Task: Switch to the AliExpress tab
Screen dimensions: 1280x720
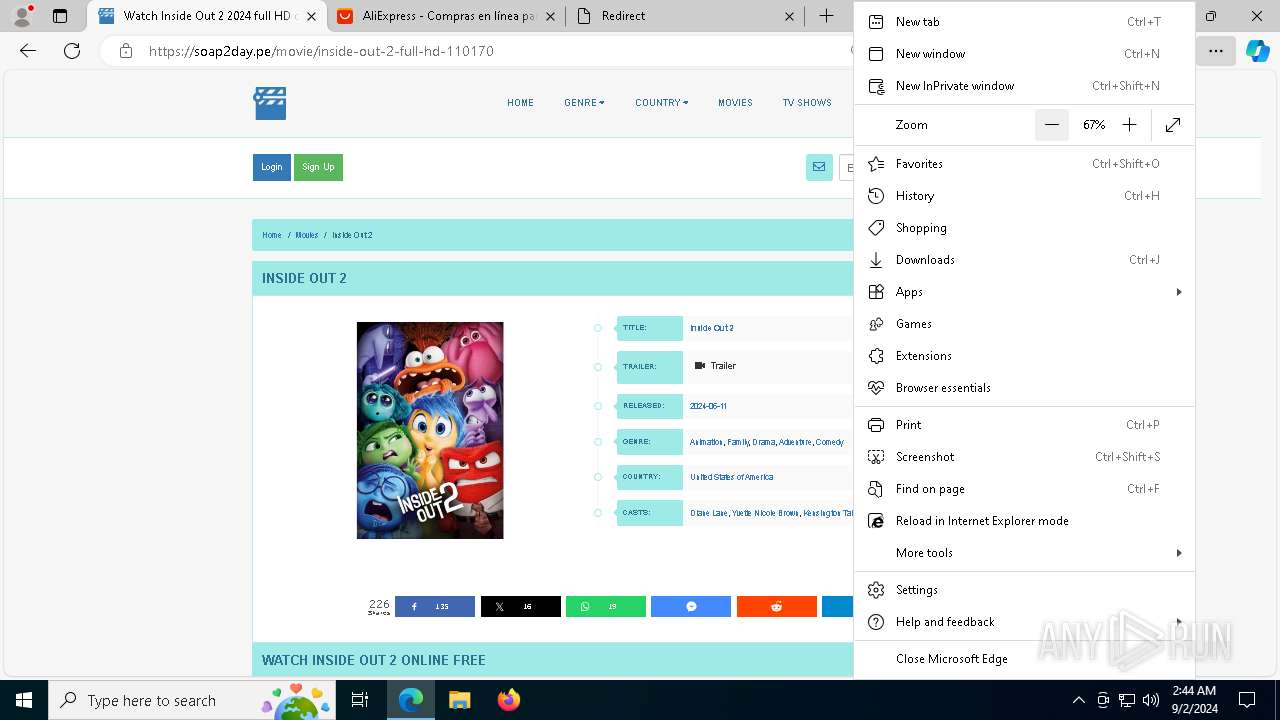Action: coord(446,16)
